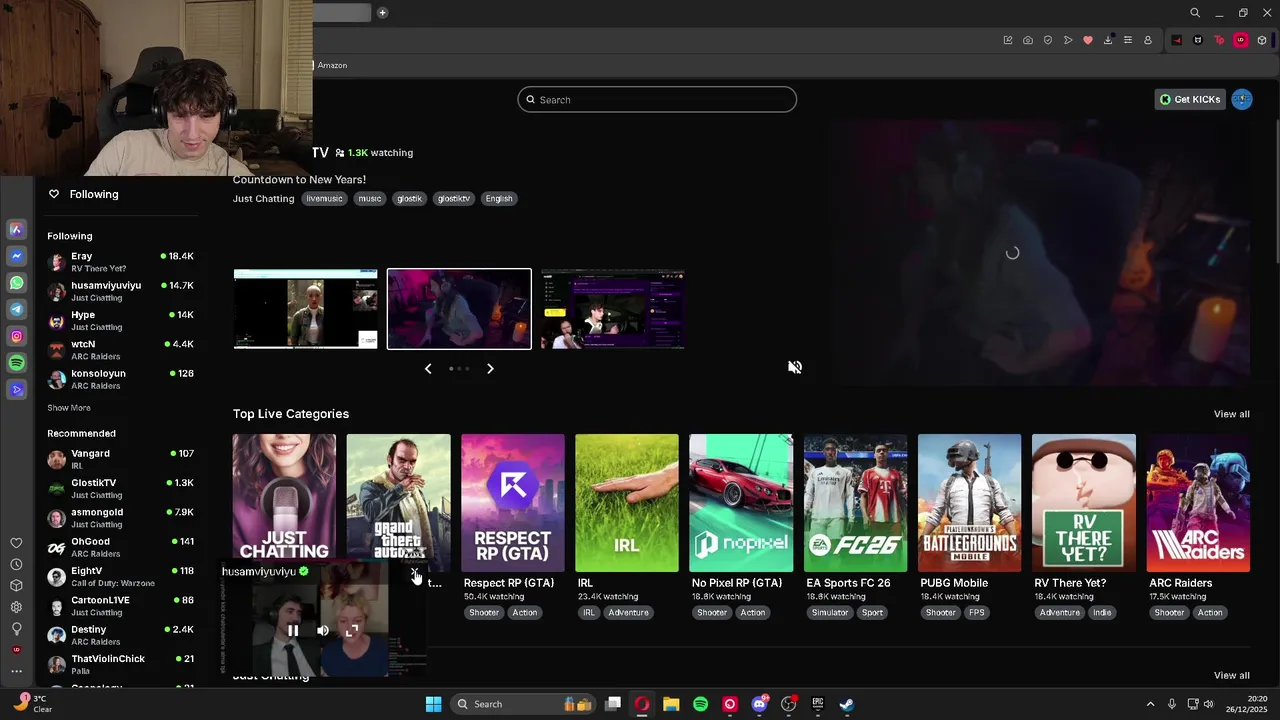Open asmongold in Recommended list
This screenshot has height=720, width=1280.
tap(120, 518)
